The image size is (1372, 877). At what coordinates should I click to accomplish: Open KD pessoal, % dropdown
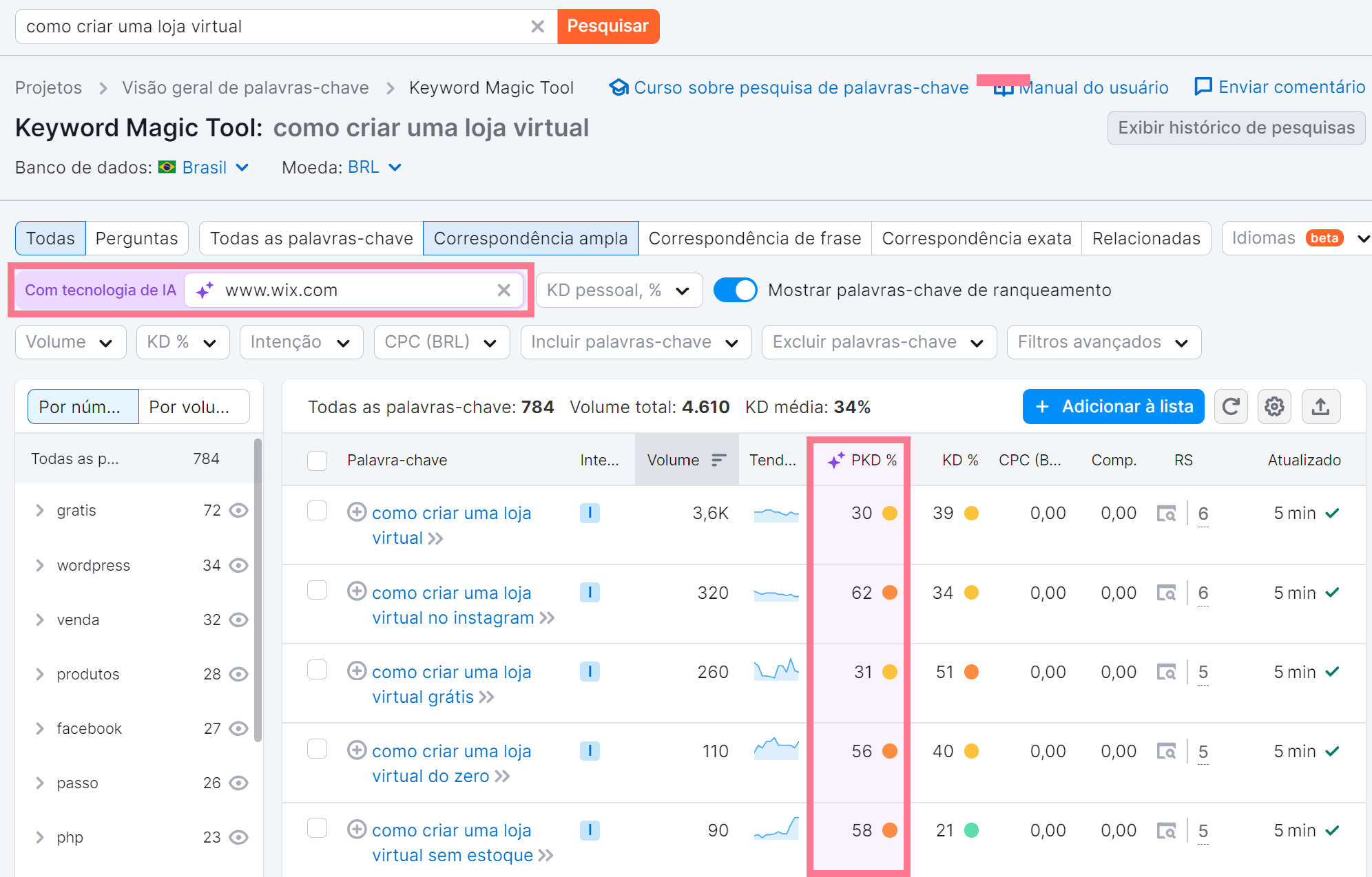[619, 290]
